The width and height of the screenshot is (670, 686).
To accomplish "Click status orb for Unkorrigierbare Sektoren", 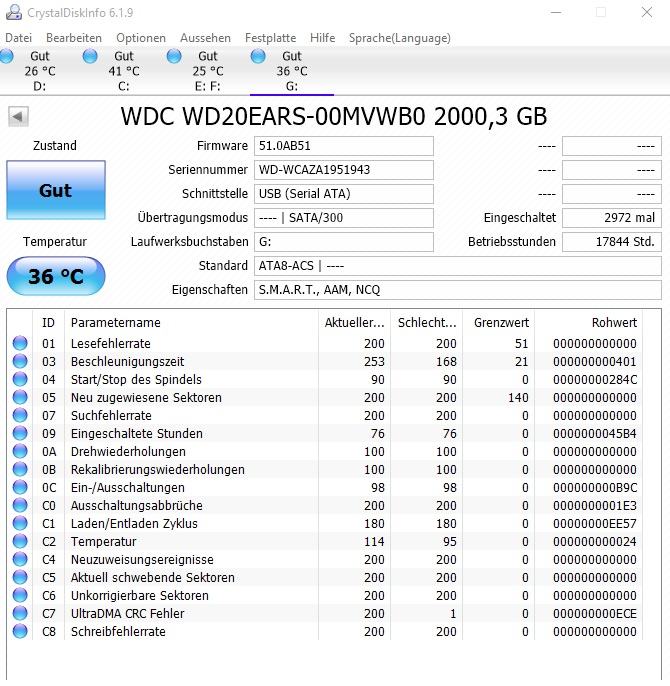I will coord(20,595).
